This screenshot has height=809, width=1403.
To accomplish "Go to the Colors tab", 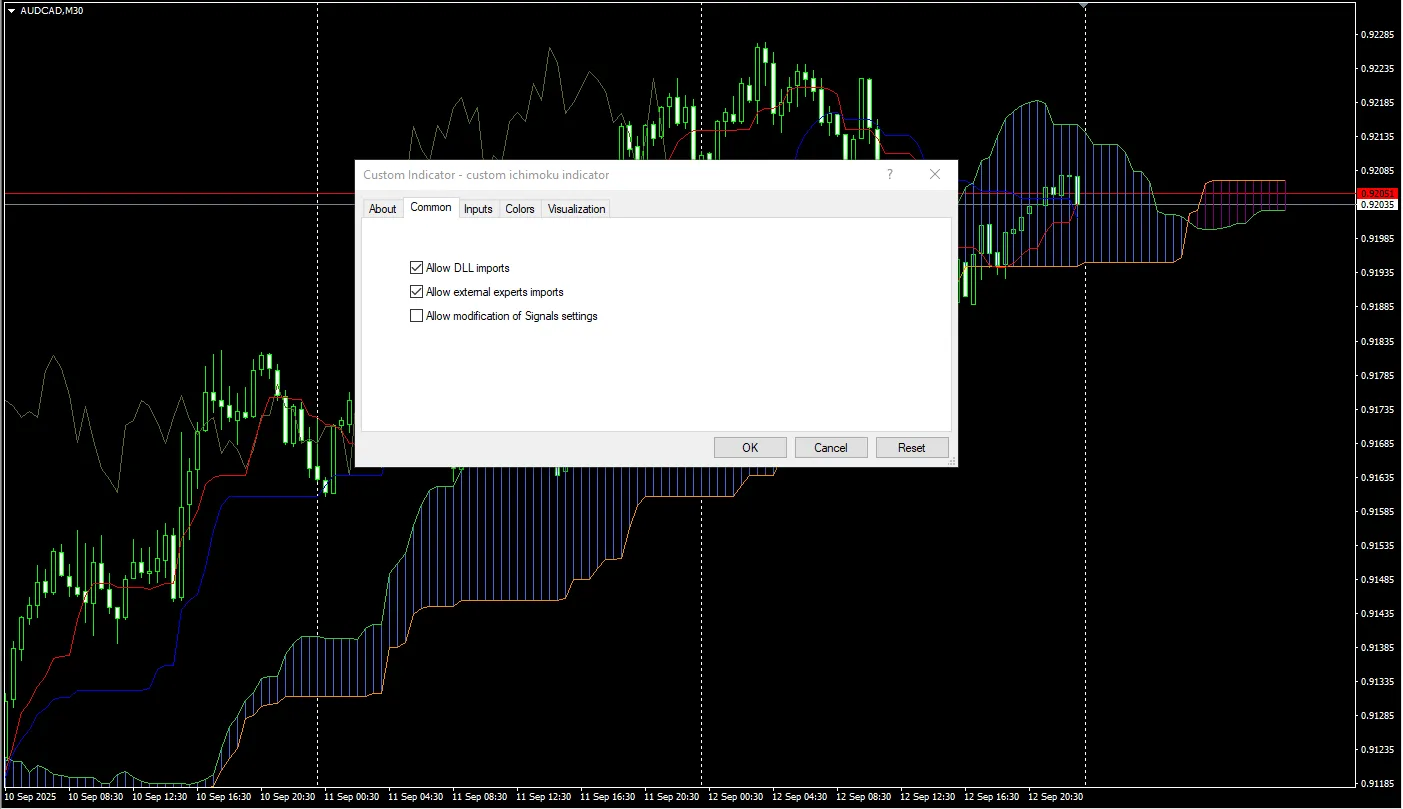I will (x=520, y=209).
